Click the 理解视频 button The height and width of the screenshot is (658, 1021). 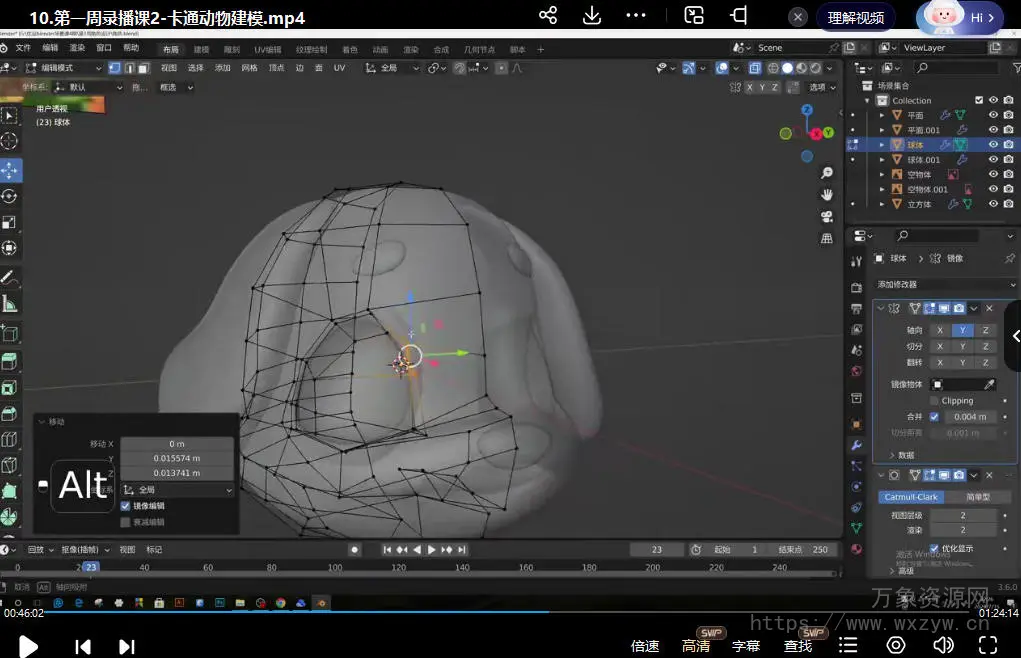(x=856, y=18)
